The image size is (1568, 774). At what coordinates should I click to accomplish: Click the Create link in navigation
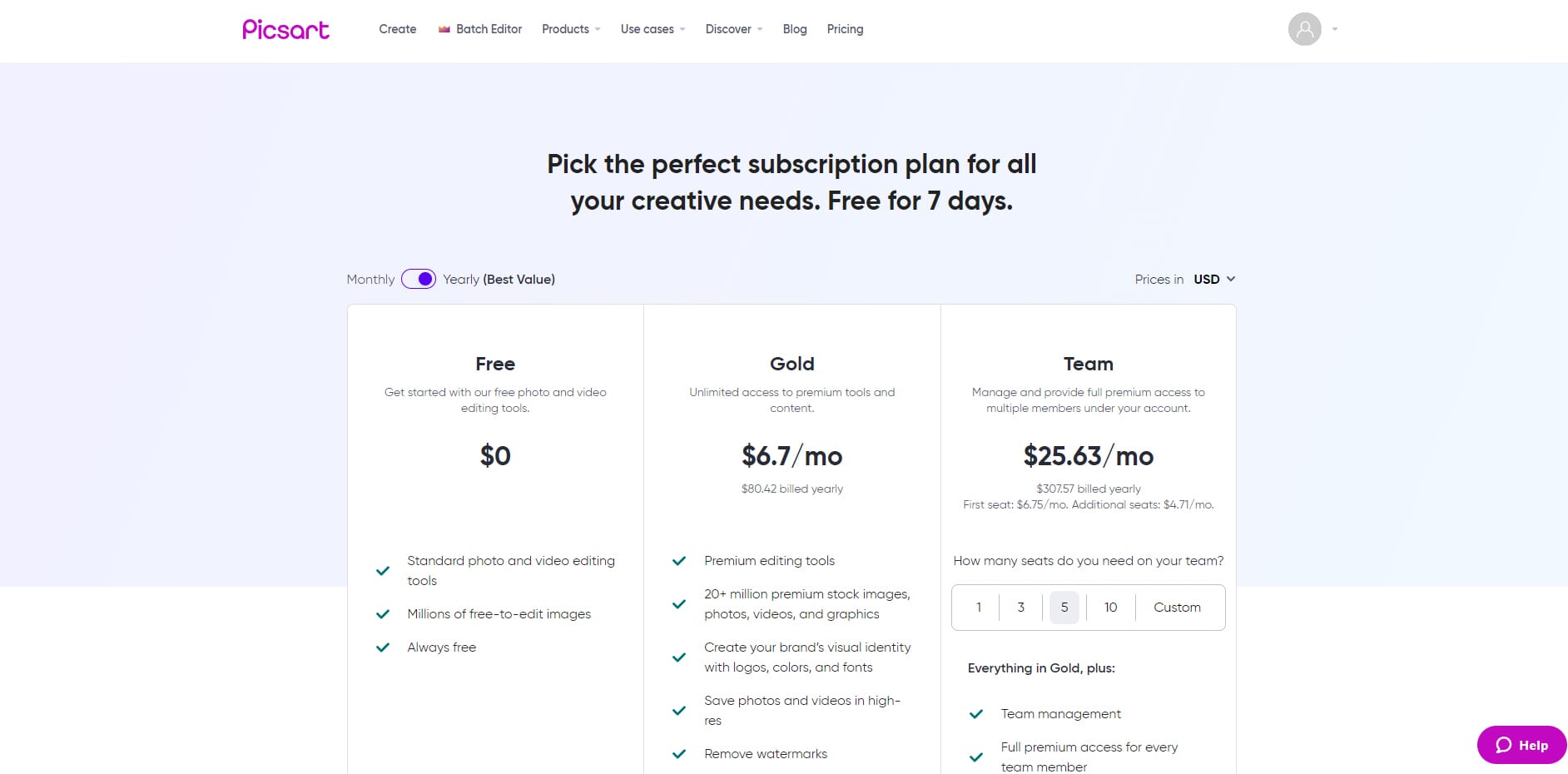tap(398, 29)
